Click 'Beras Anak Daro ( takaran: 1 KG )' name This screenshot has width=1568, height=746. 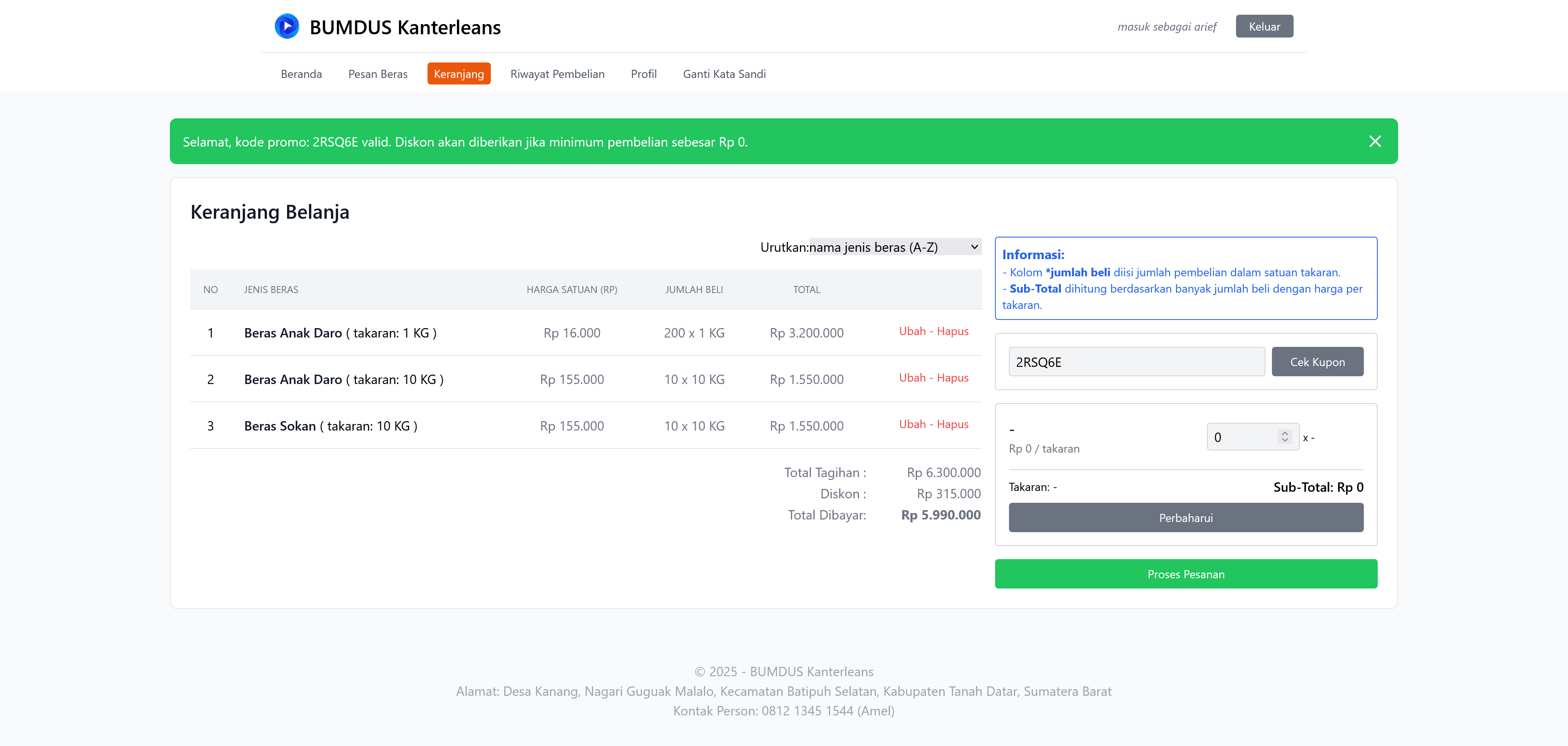point(340,333)
